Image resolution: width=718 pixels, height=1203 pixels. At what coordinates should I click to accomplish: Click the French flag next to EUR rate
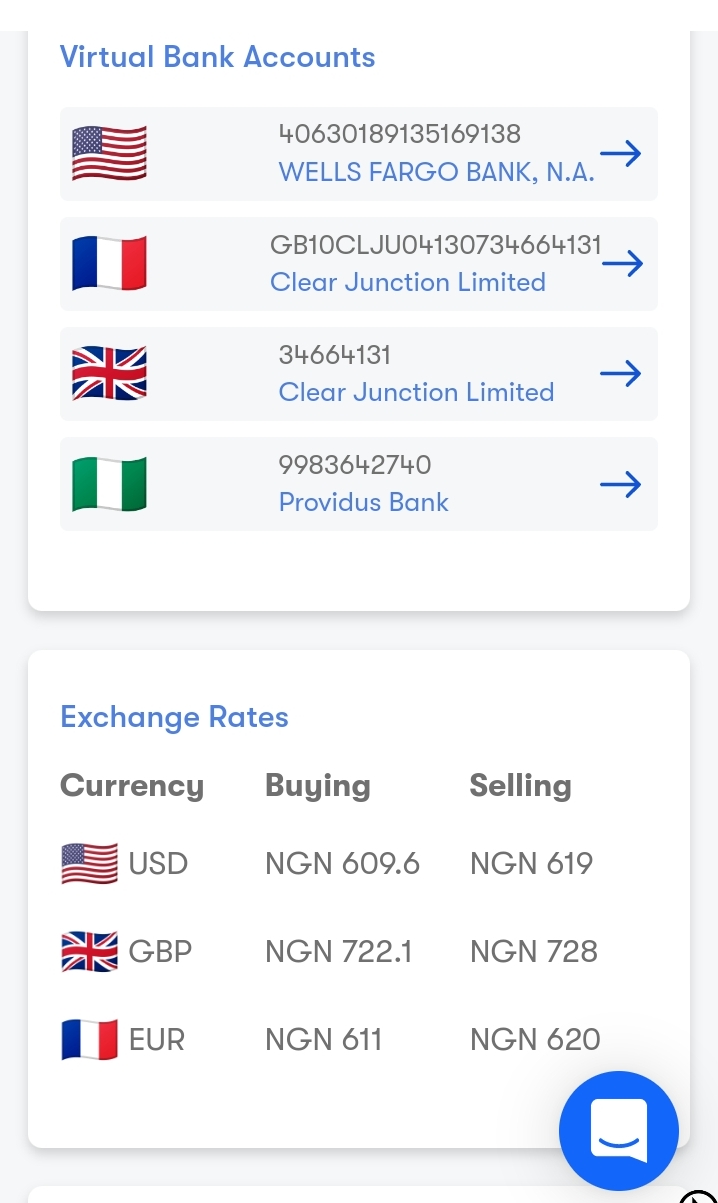(x=89, y=1039)
